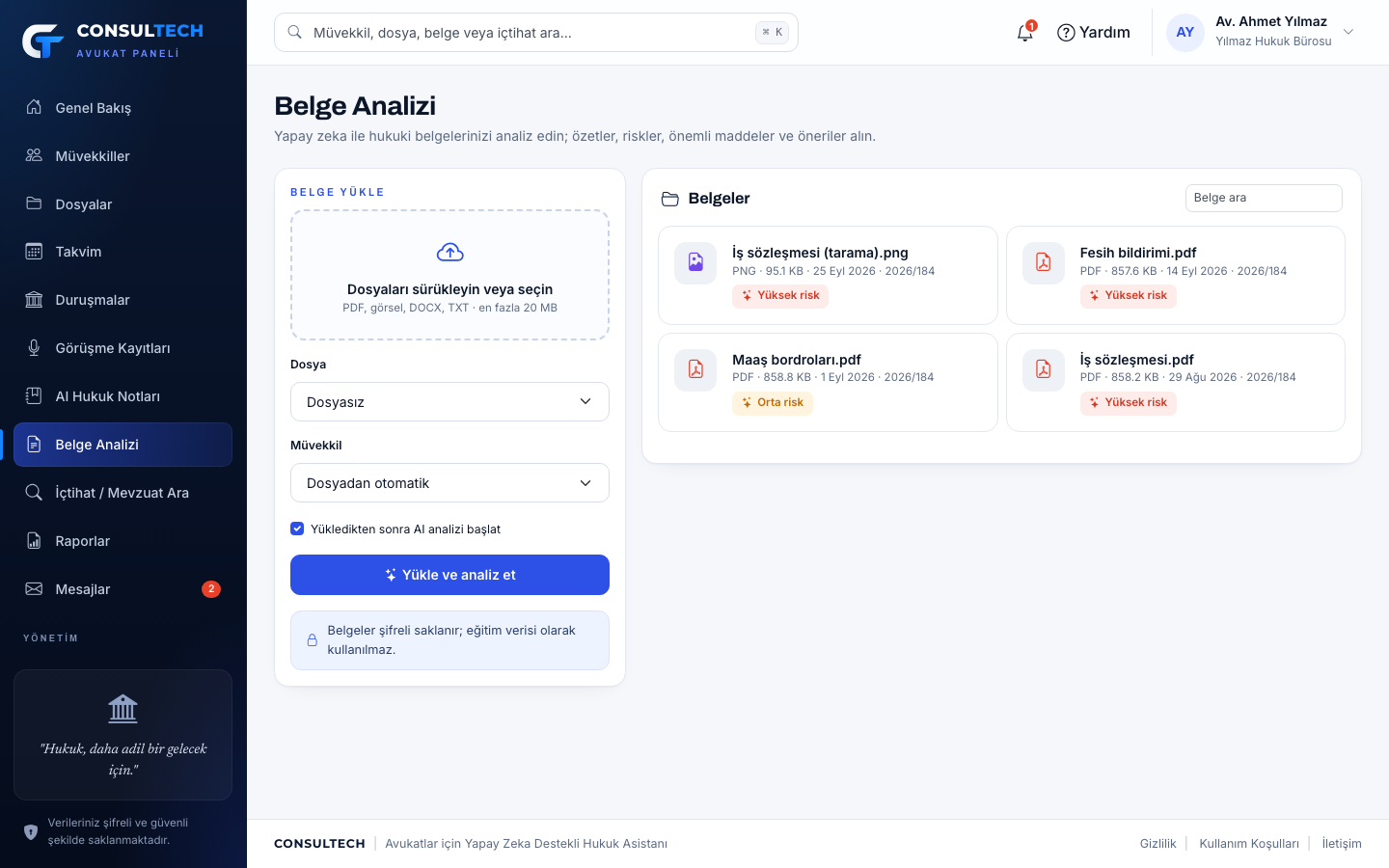The width and height of the screenshot is (1389, 868).
Task: Click the folder icon beside Belgeler heading
Action: click(x=670, y=199)
